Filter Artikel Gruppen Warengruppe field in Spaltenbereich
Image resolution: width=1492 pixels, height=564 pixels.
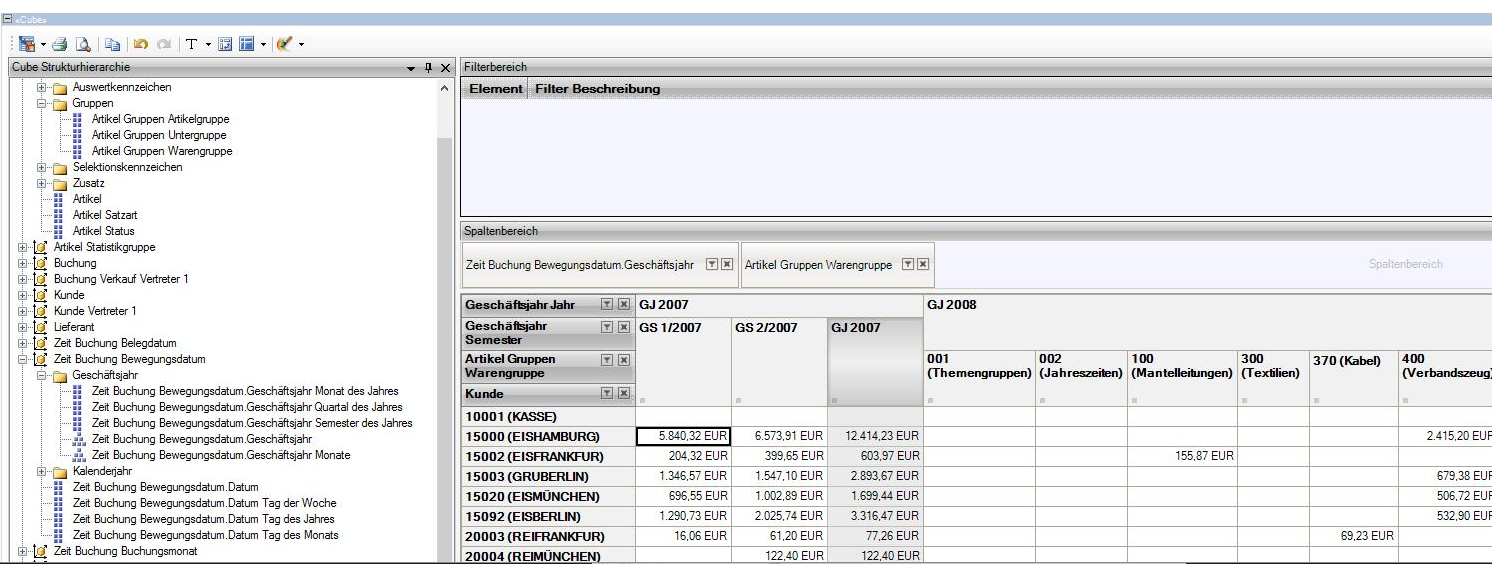click(x=908, y=264)
